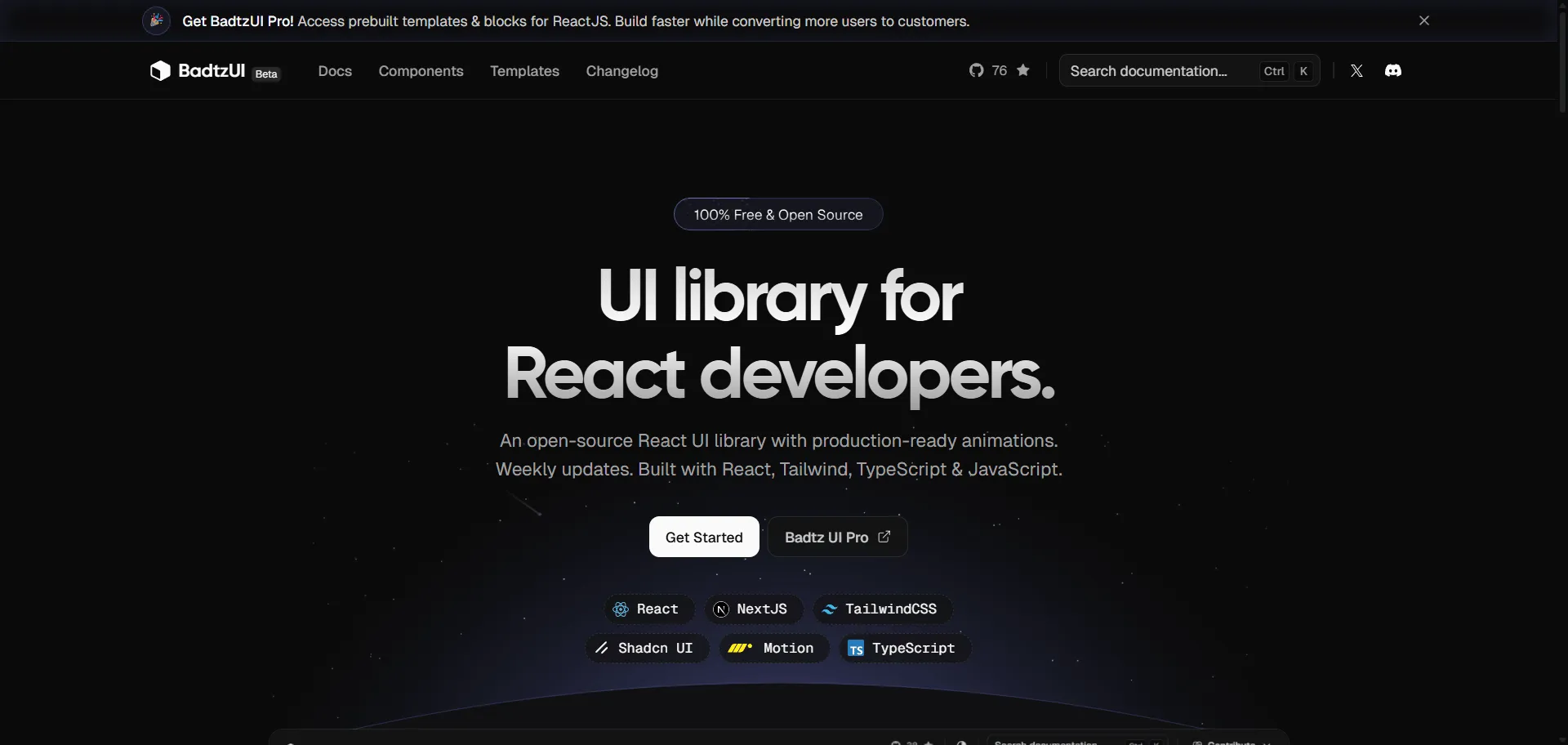Click the TypeScript badge
Viewport: 1568px width, 745px height.
click(x=902, y=648)
